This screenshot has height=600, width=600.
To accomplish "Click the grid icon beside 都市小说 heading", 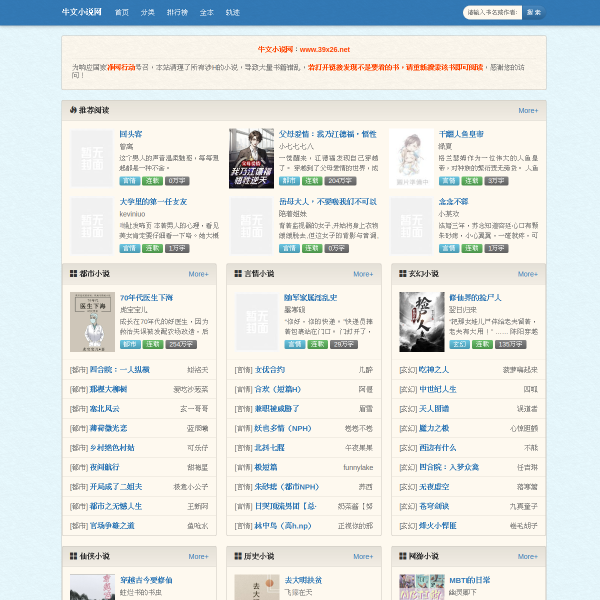I will [73, 273].
